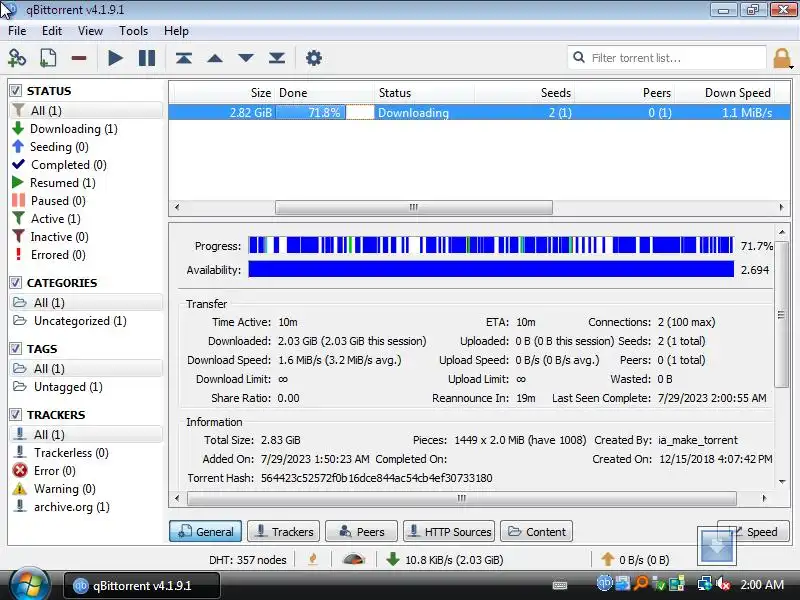Resume torrent with the play icon
Viewport: 800px width, 600px height.
pos(115,58)
